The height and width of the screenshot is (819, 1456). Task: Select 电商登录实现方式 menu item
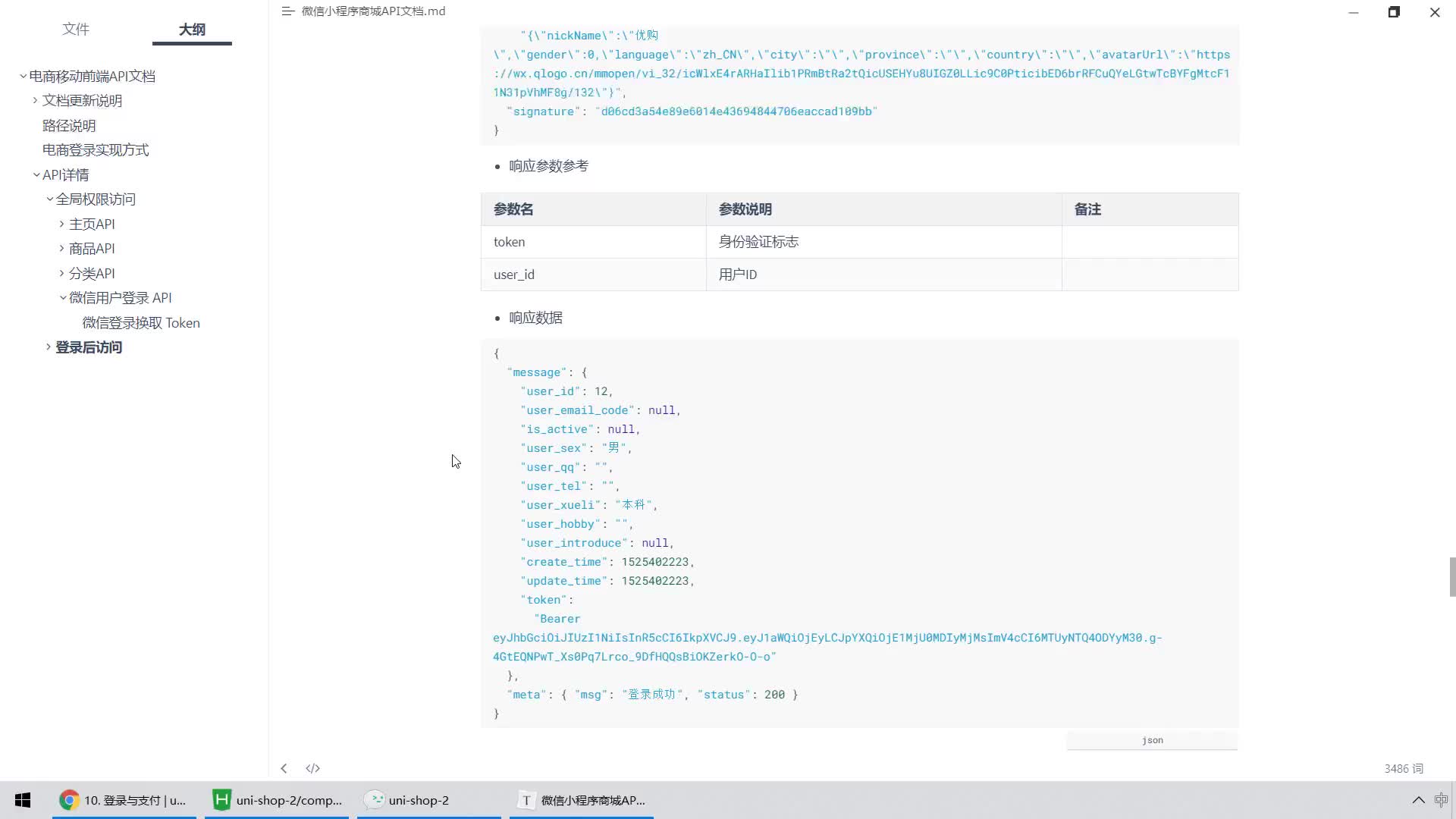[x=96, y=149]
